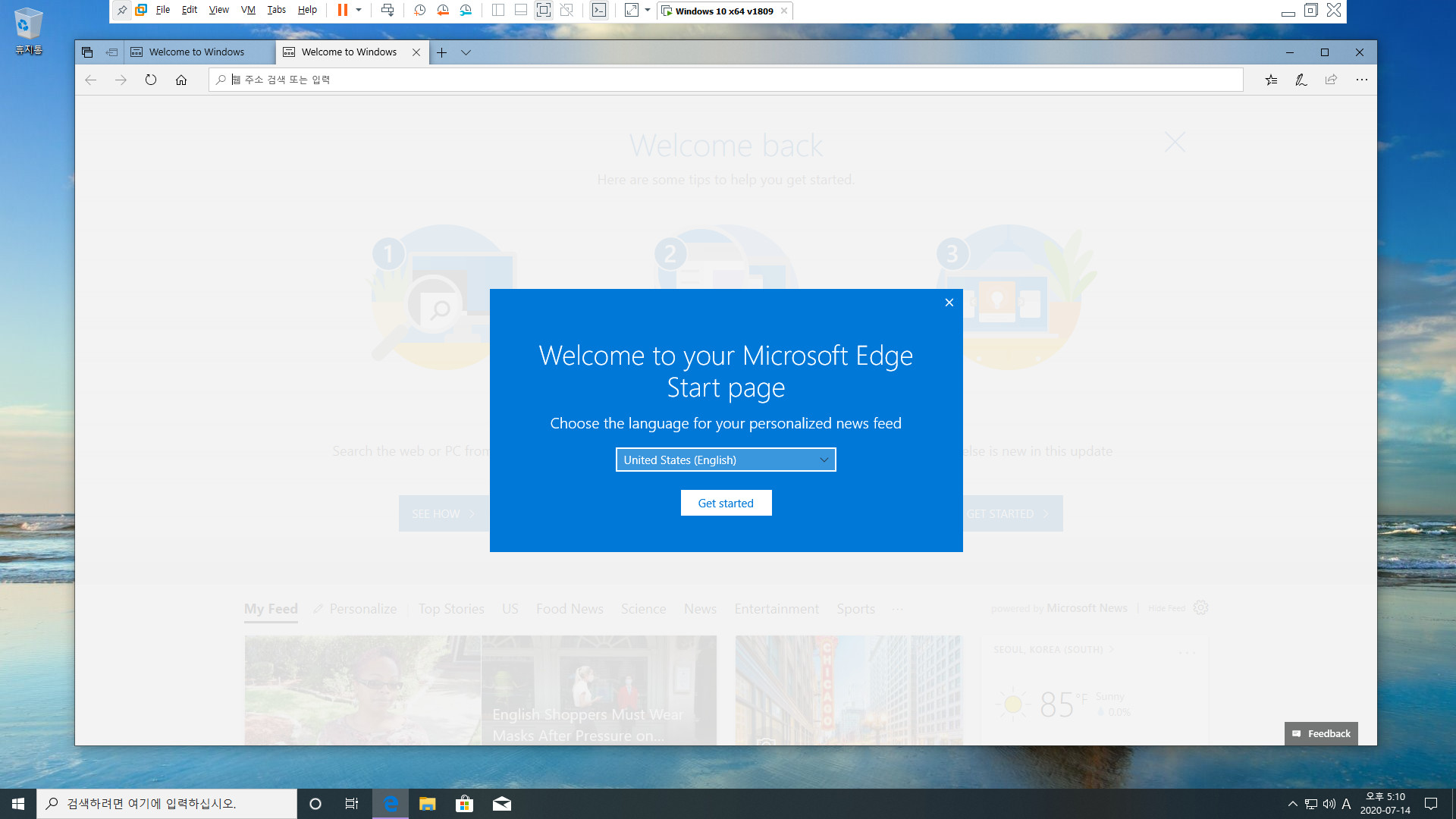
Task: Select the Sports category
Action: click(856, 609)
